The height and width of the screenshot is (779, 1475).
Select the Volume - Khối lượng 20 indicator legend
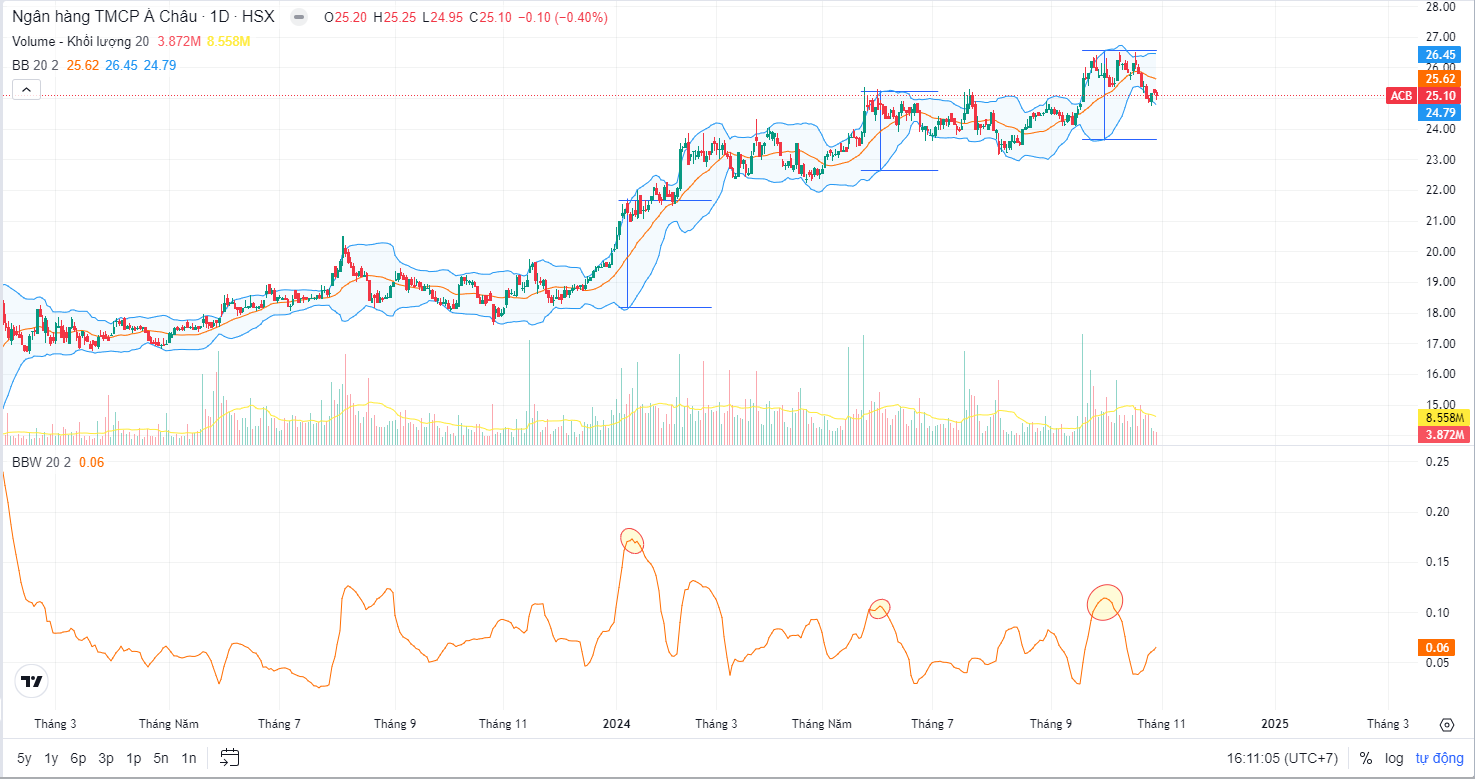point(81,41)
